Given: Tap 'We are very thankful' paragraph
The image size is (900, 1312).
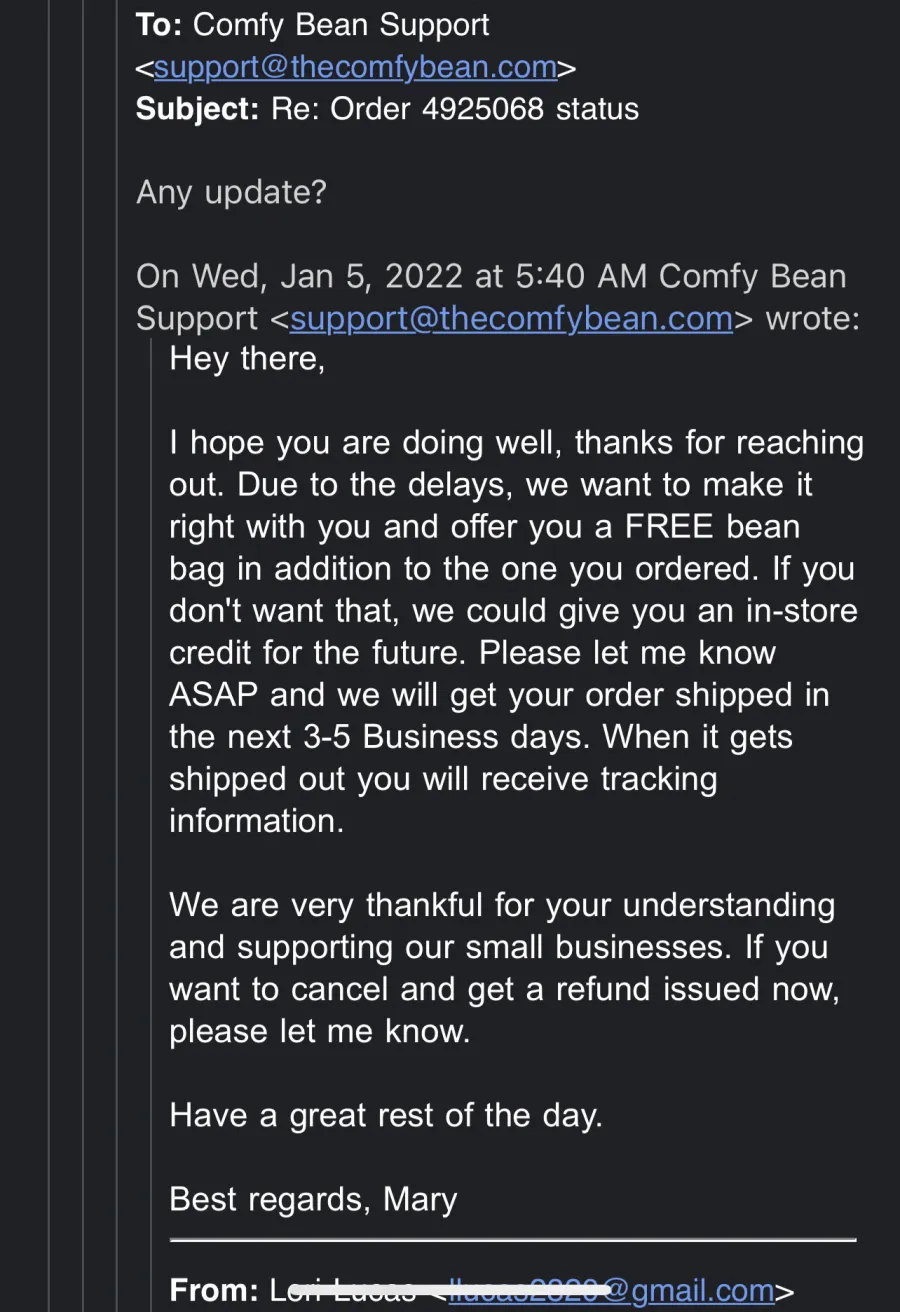Looking at the screenshot, I should pos(502,925).
